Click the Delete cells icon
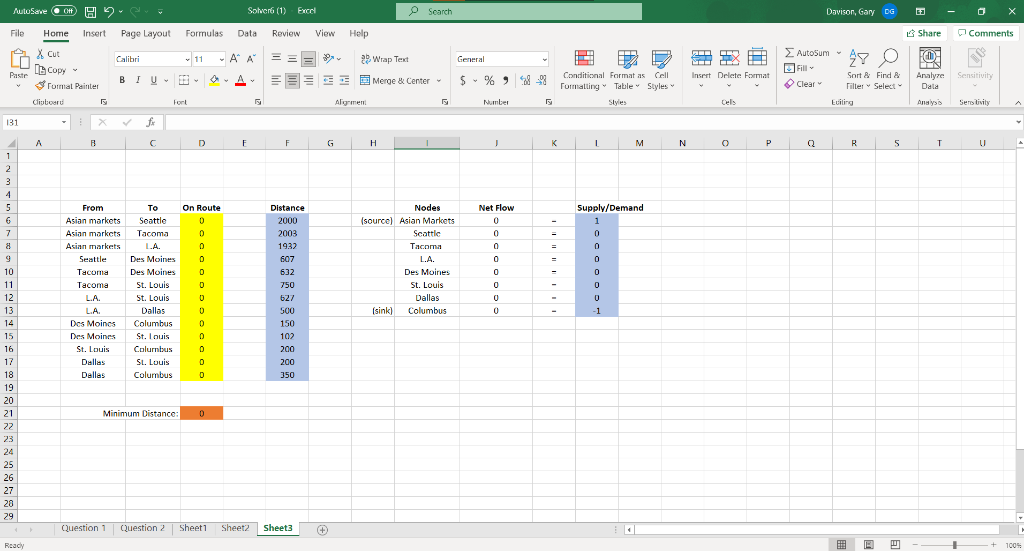 click(x=729, y=58)
